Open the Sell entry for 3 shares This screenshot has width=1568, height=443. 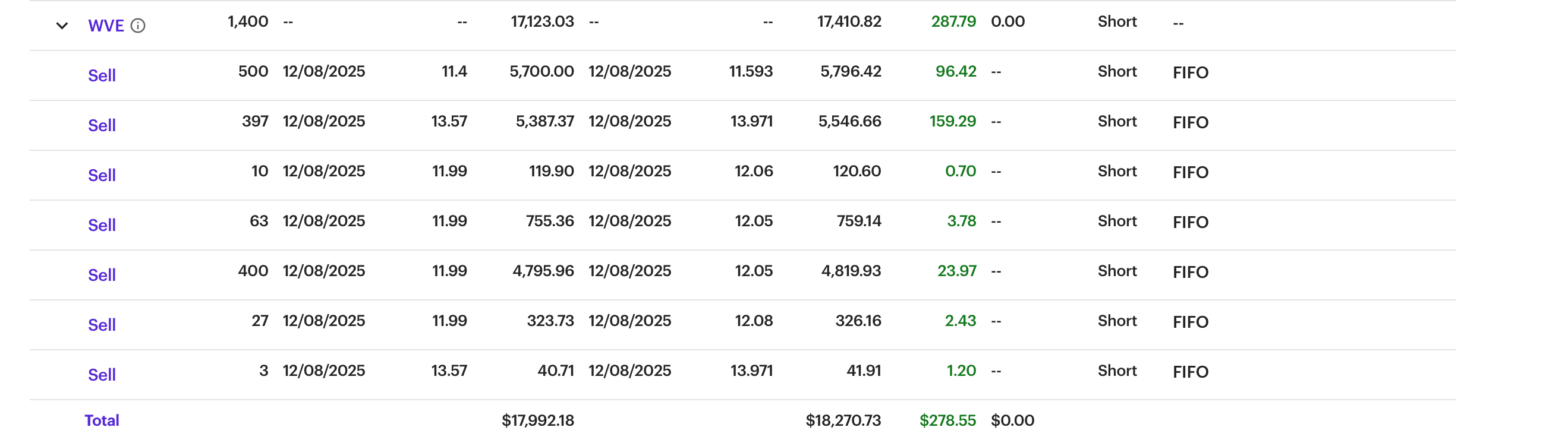pyautogui.click(x=102, y=375)
